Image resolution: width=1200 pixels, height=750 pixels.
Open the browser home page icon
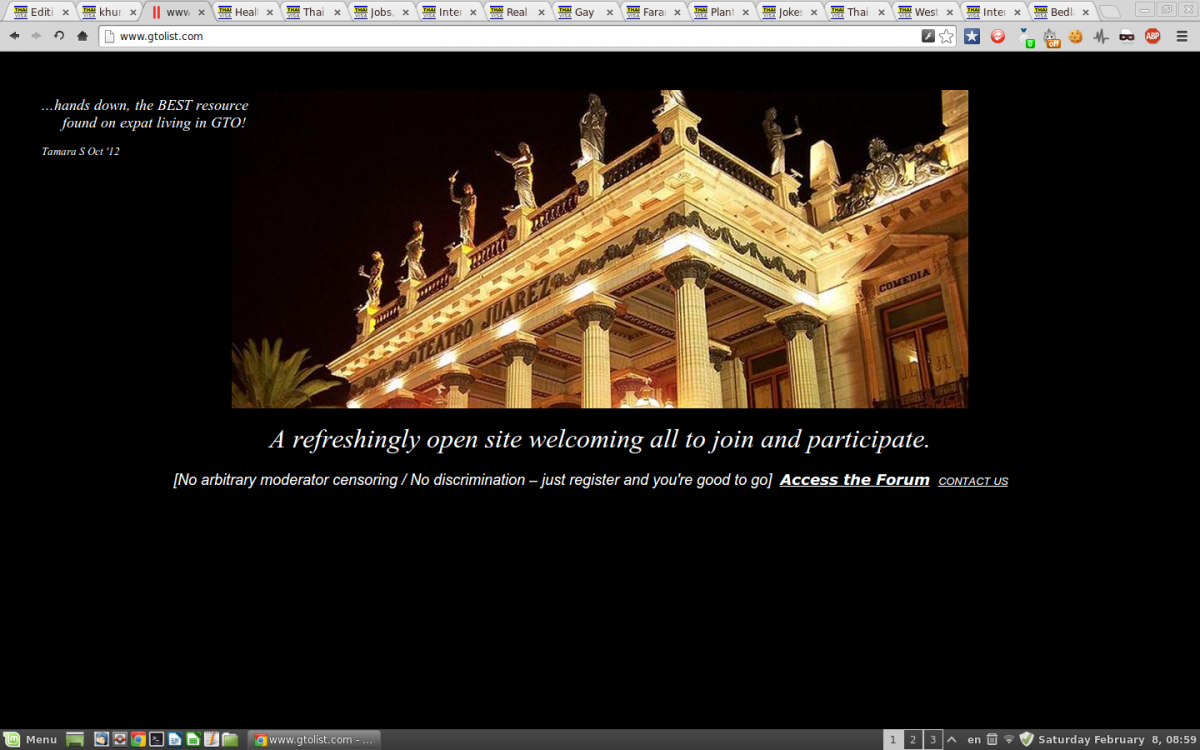coord(82,36)
